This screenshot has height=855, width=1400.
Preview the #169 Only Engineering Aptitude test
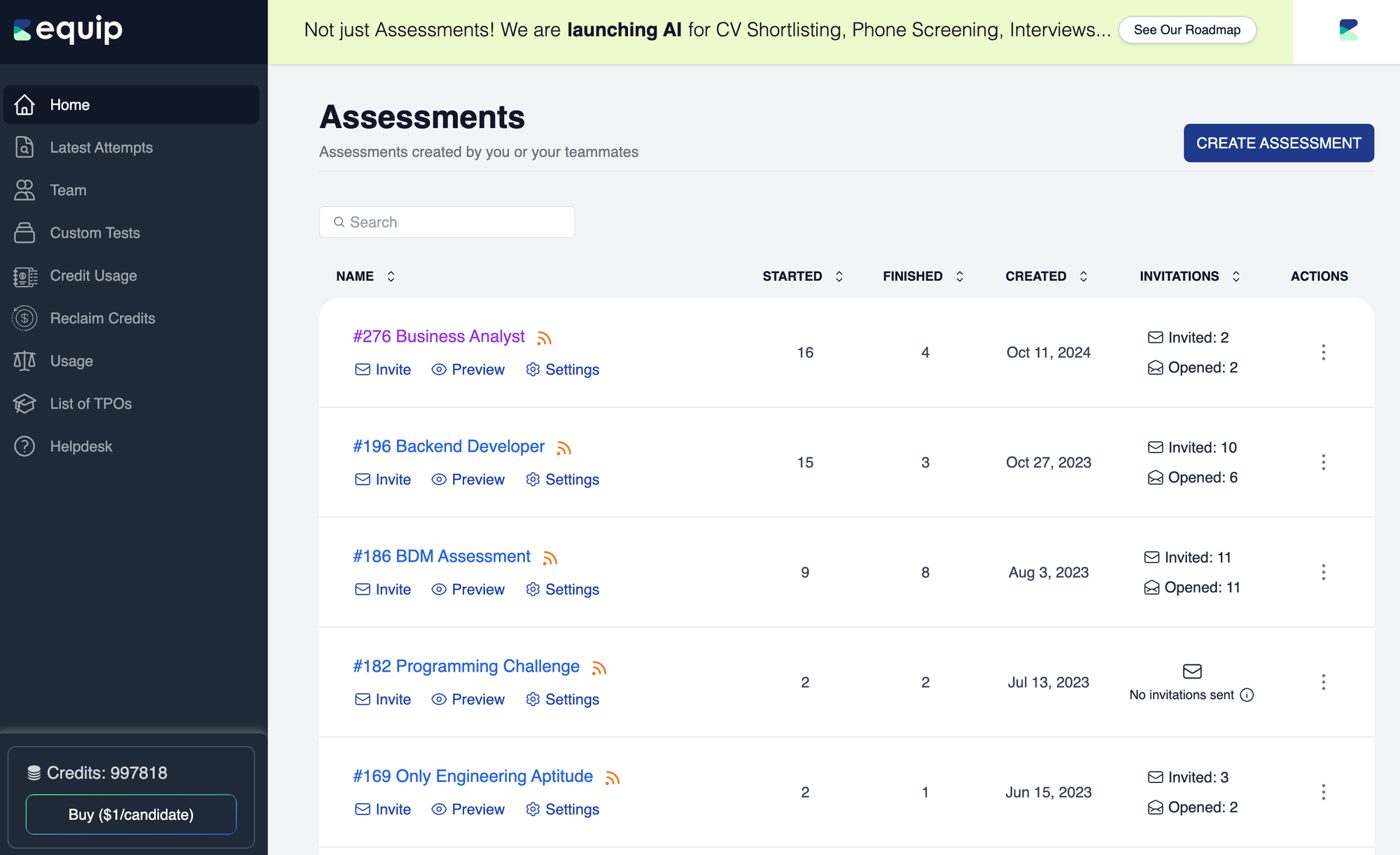[x=468, y=809]
